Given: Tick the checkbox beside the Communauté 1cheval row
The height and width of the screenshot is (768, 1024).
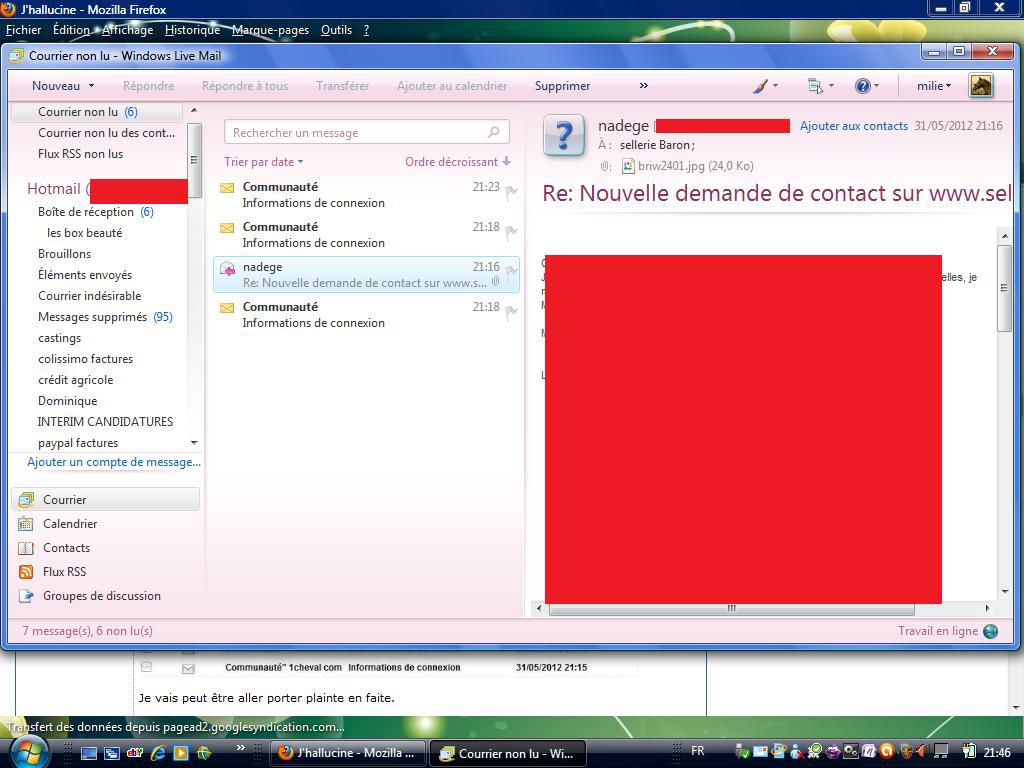Looking at the screenshot, I should point(147,667).
